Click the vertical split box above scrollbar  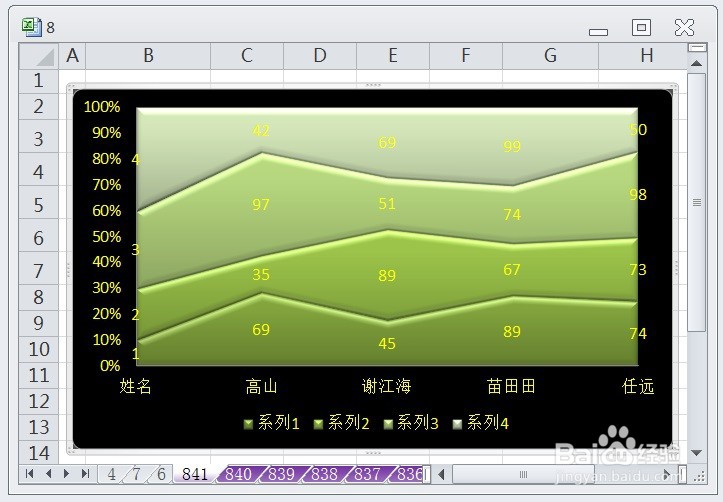697,47
